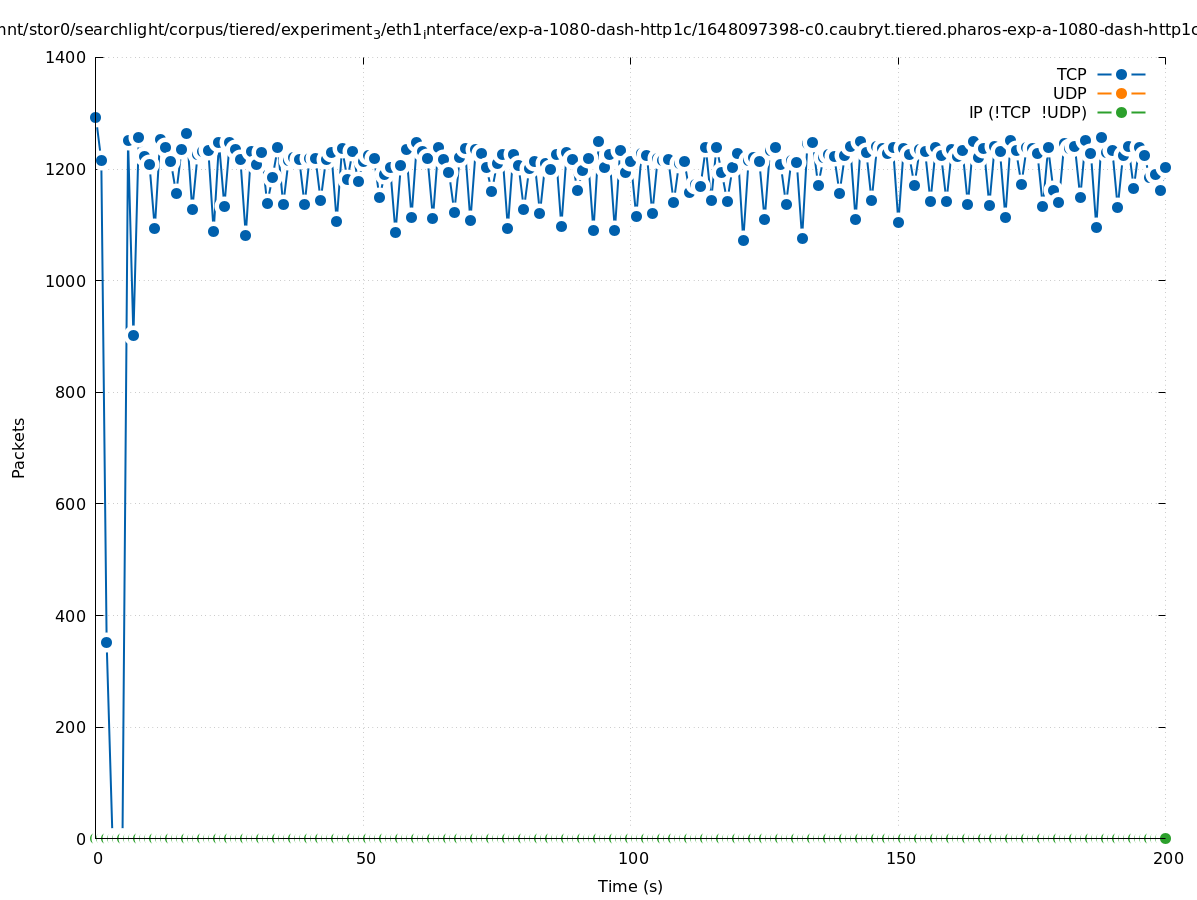Click the 1000 y-axis tick label
The height and width of the screenshot is (900, 1197).
pos(65,280)
